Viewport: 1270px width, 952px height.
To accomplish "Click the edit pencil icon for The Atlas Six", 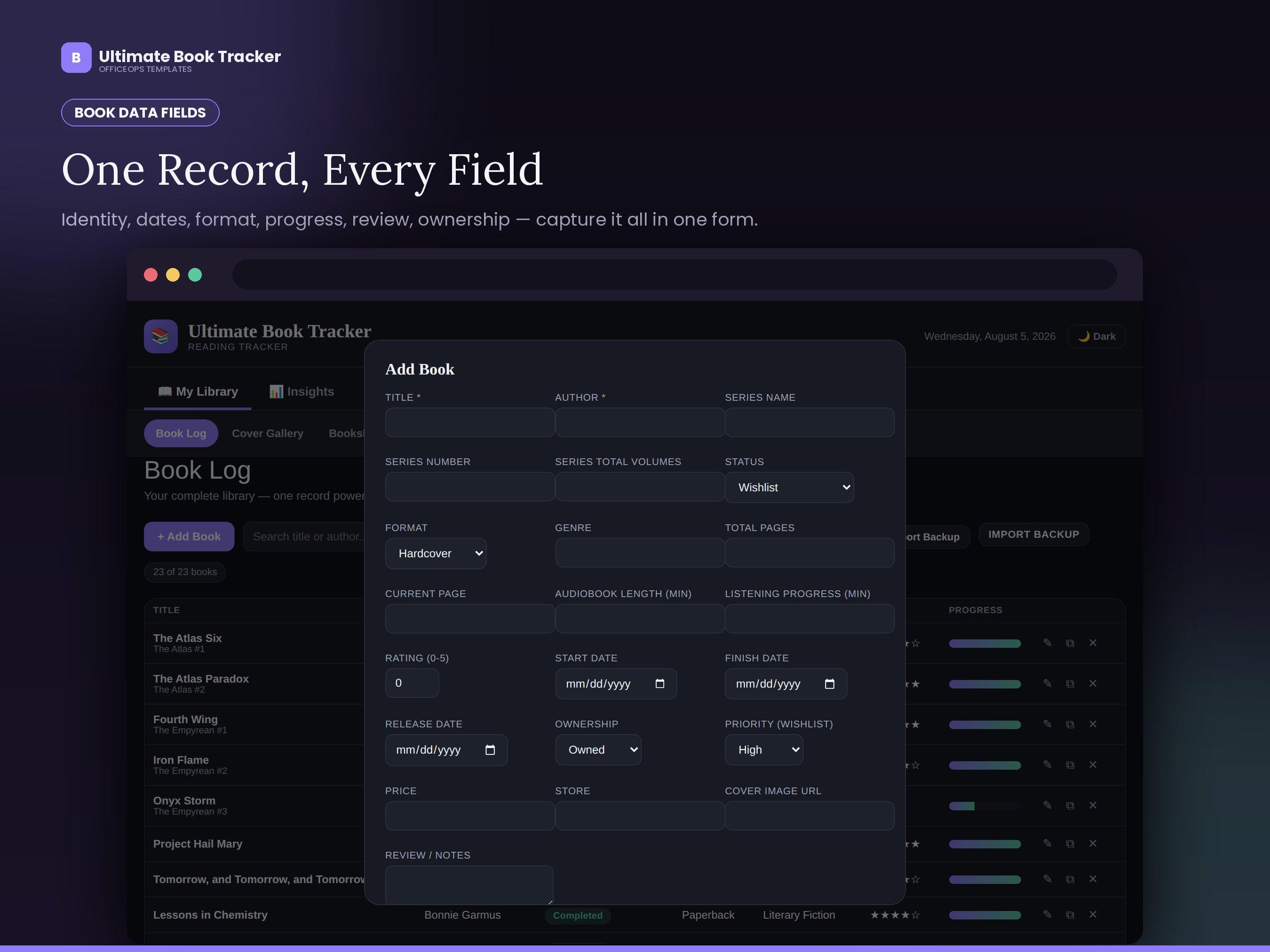I will coord(1047,643).
